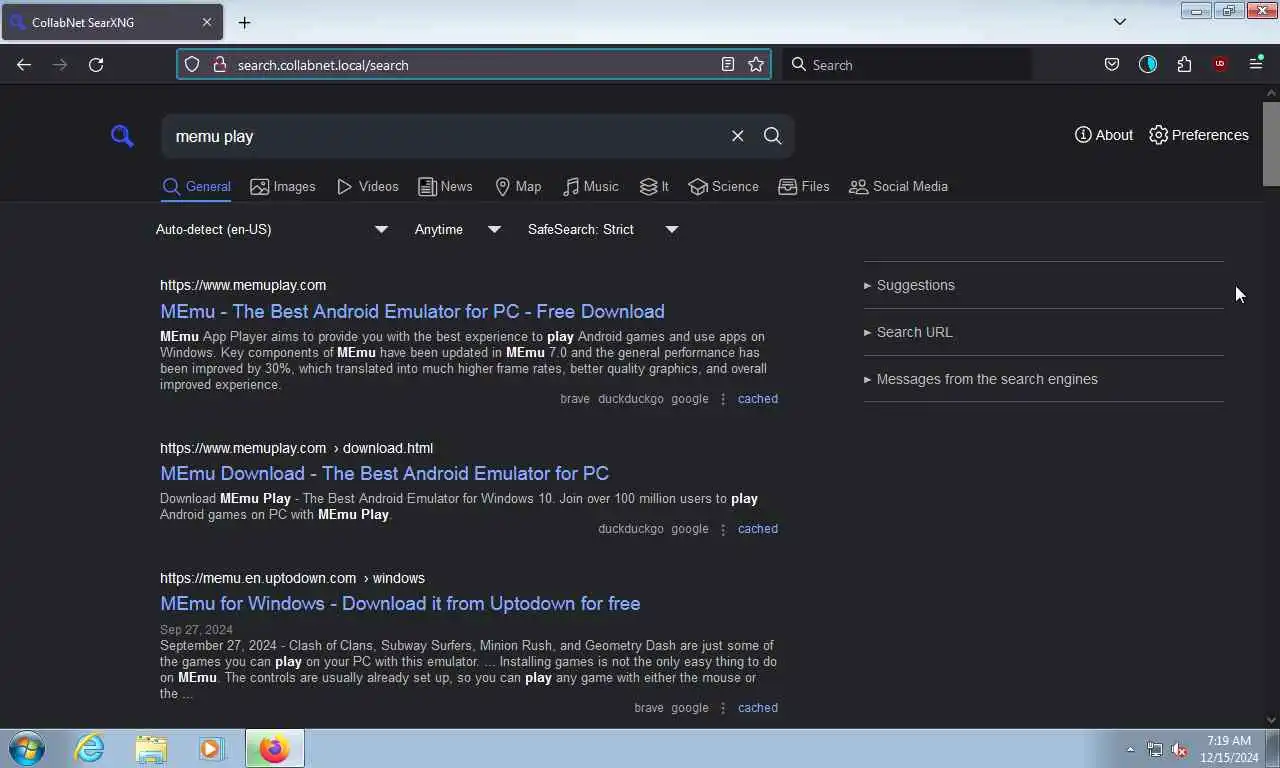This screenshot has height=768, width=1280.
Task: Click the memu.en.uptodown.com windows URL
Action: coord(292,578)
